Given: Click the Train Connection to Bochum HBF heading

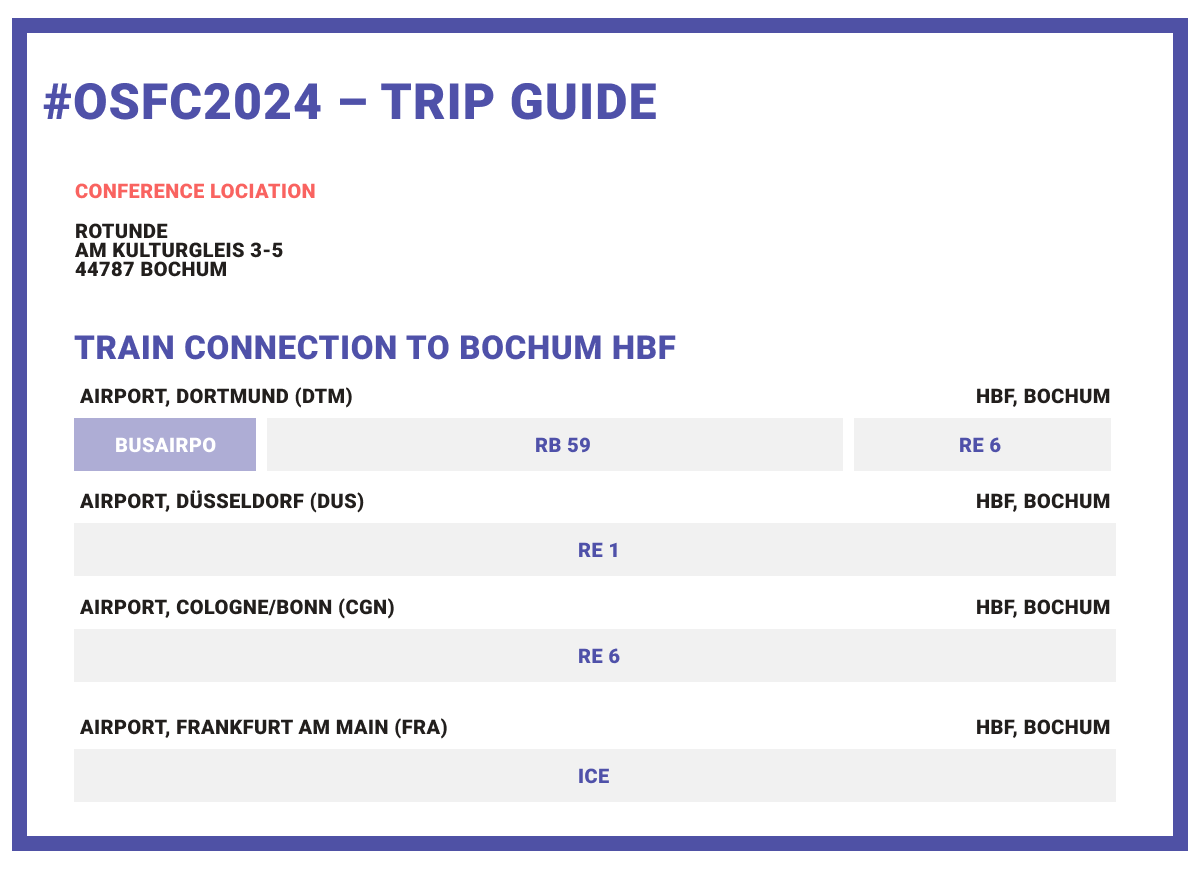Looking at the screenshot, I should (375, 348).
